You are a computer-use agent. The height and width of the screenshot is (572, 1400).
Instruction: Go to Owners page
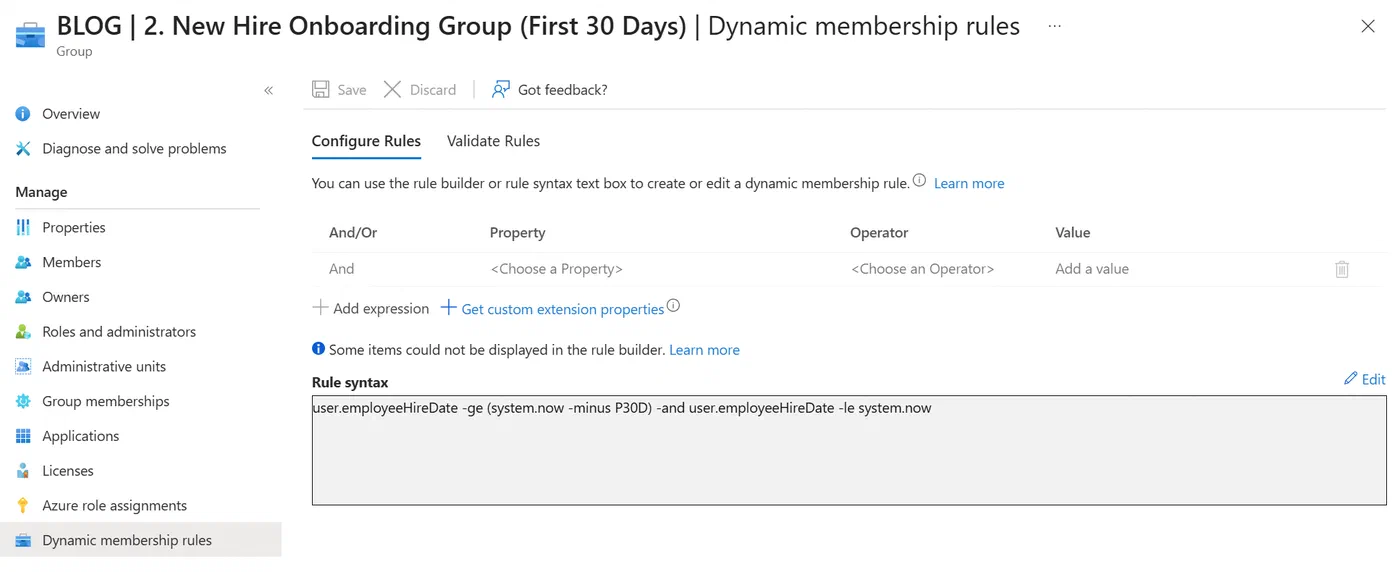click(x=66, y=297)
